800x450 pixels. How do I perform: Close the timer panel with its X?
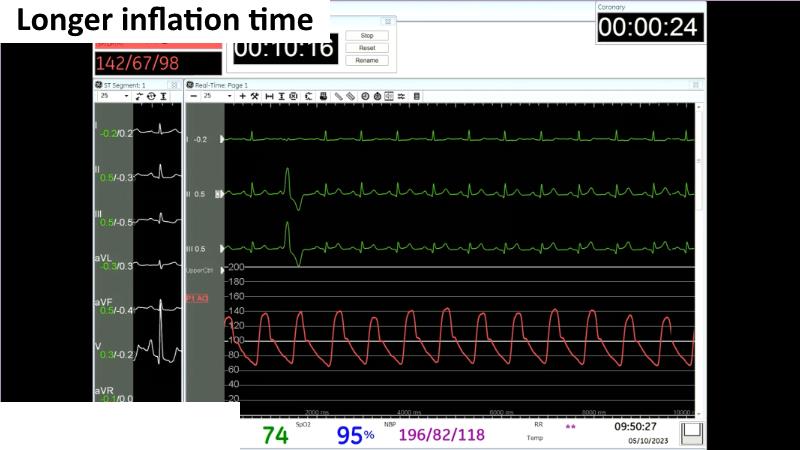387,20
